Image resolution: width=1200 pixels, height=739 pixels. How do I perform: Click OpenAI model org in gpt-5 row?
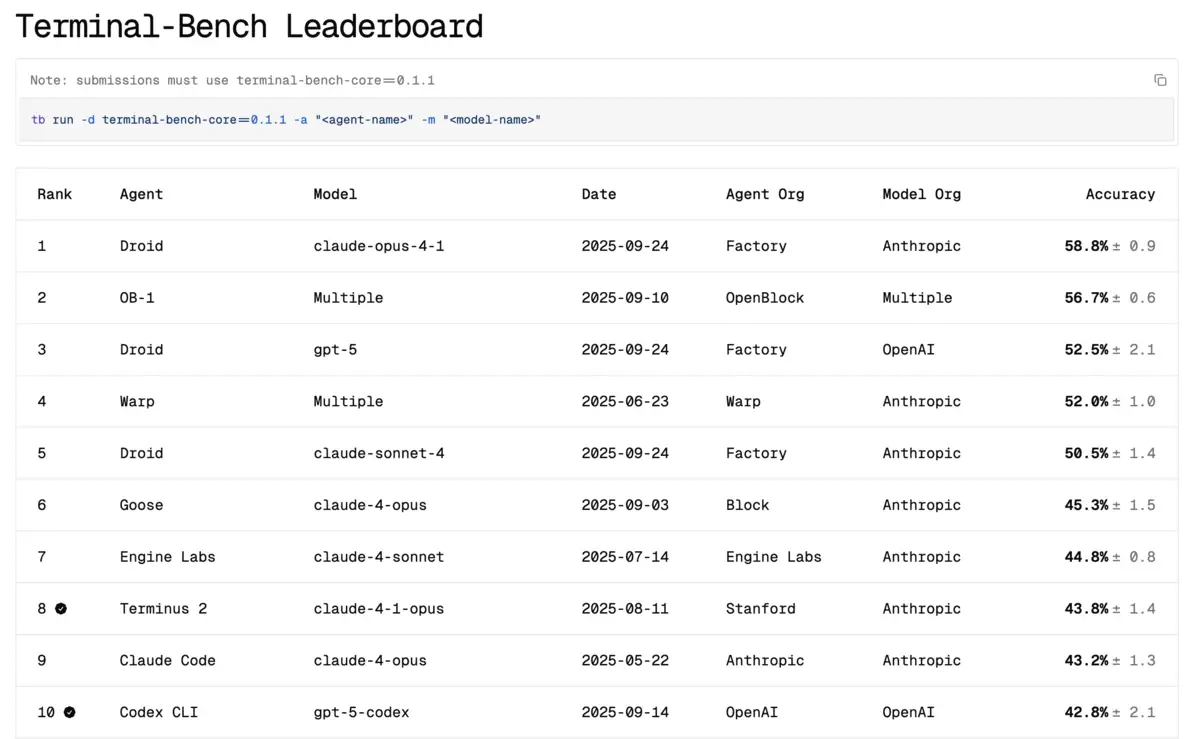908,350
